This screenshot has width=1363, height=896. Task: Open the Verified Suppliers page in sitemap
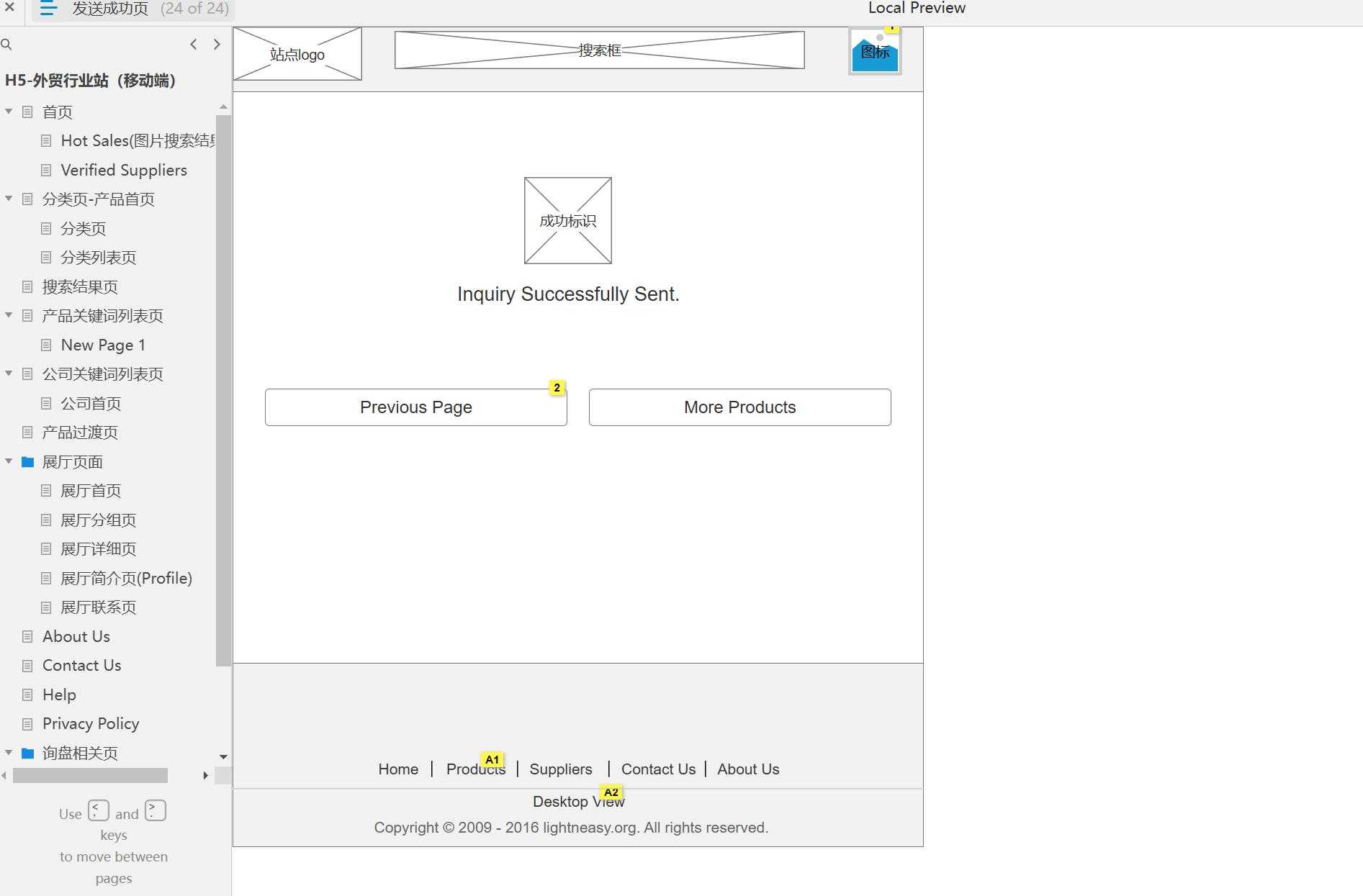point(124,171)
